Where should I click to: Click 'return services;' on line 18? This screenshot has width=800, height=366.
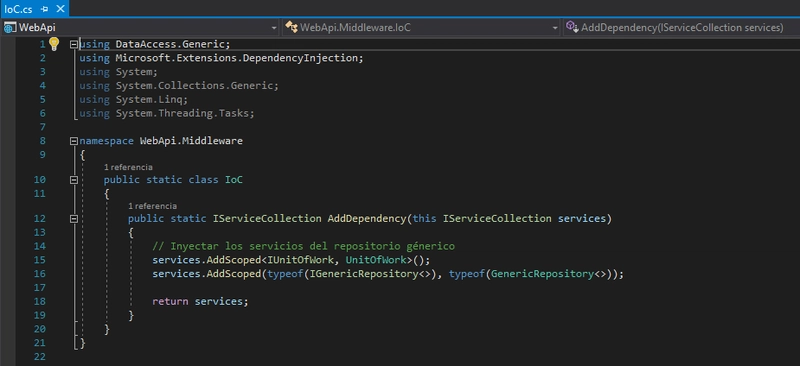(x=200, y=301)
